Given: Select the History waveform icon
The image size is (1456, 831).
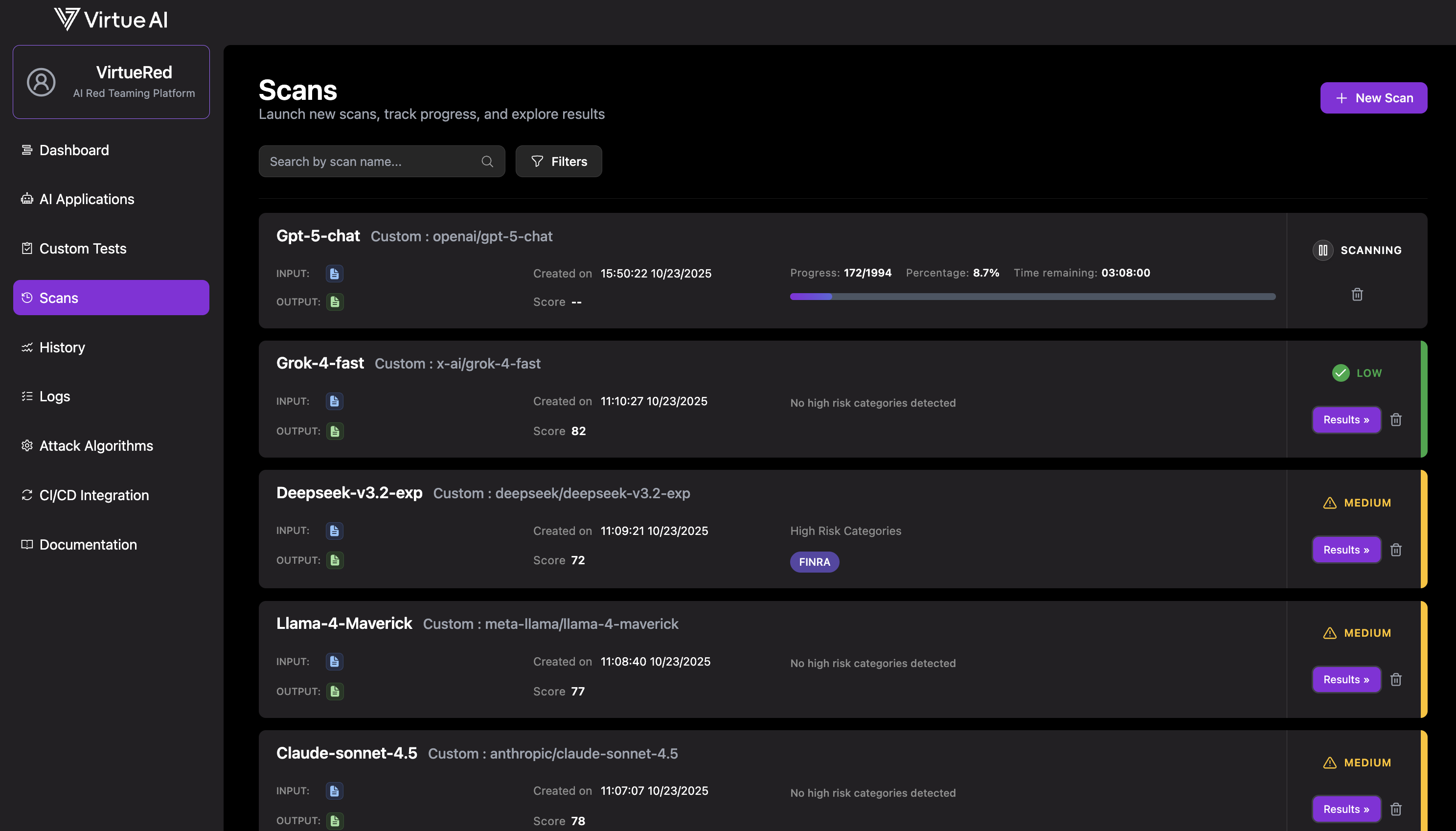Looking at the screenshot, I should tap(27, 347).
